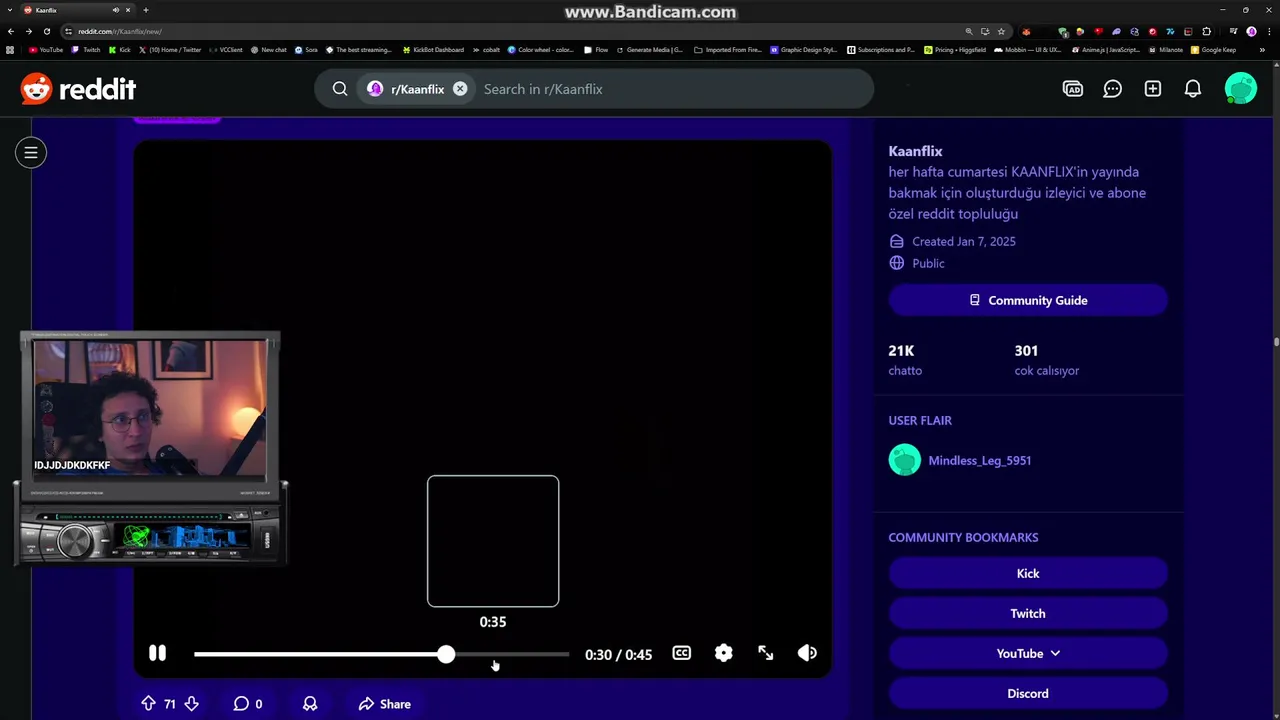Open the Sora bookmark
This screenshot has height=720, width=1280.
click(305, 49)
